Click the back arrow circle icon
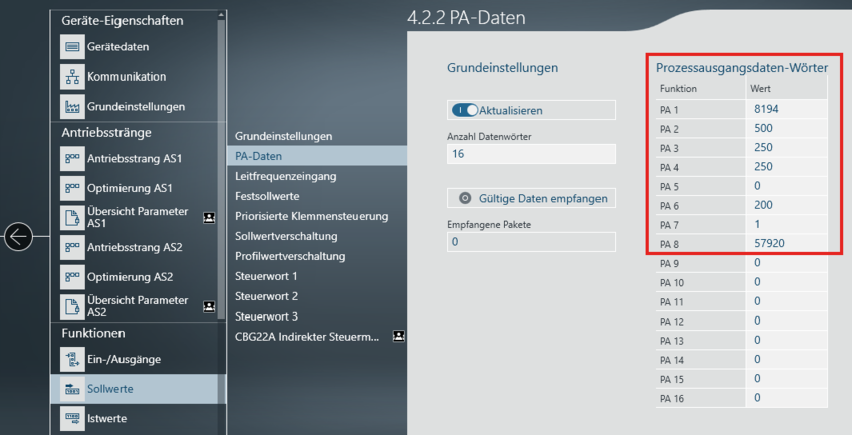 19,236
